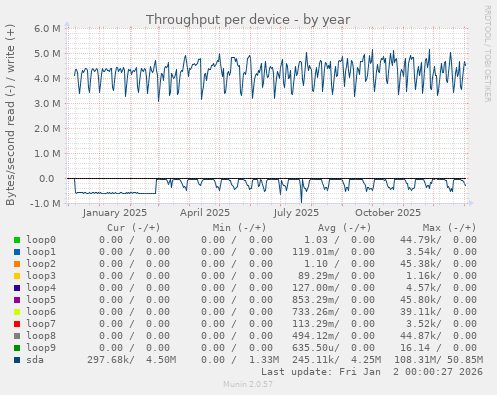Click the Max (-/+) column header
The image size is (497, 395).
point(450,228)
